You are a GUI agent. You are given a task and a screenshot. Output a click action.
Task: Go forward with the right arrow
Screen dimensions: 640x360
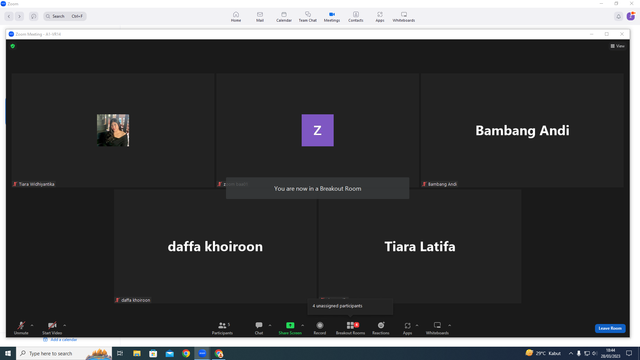coord(19,16)
